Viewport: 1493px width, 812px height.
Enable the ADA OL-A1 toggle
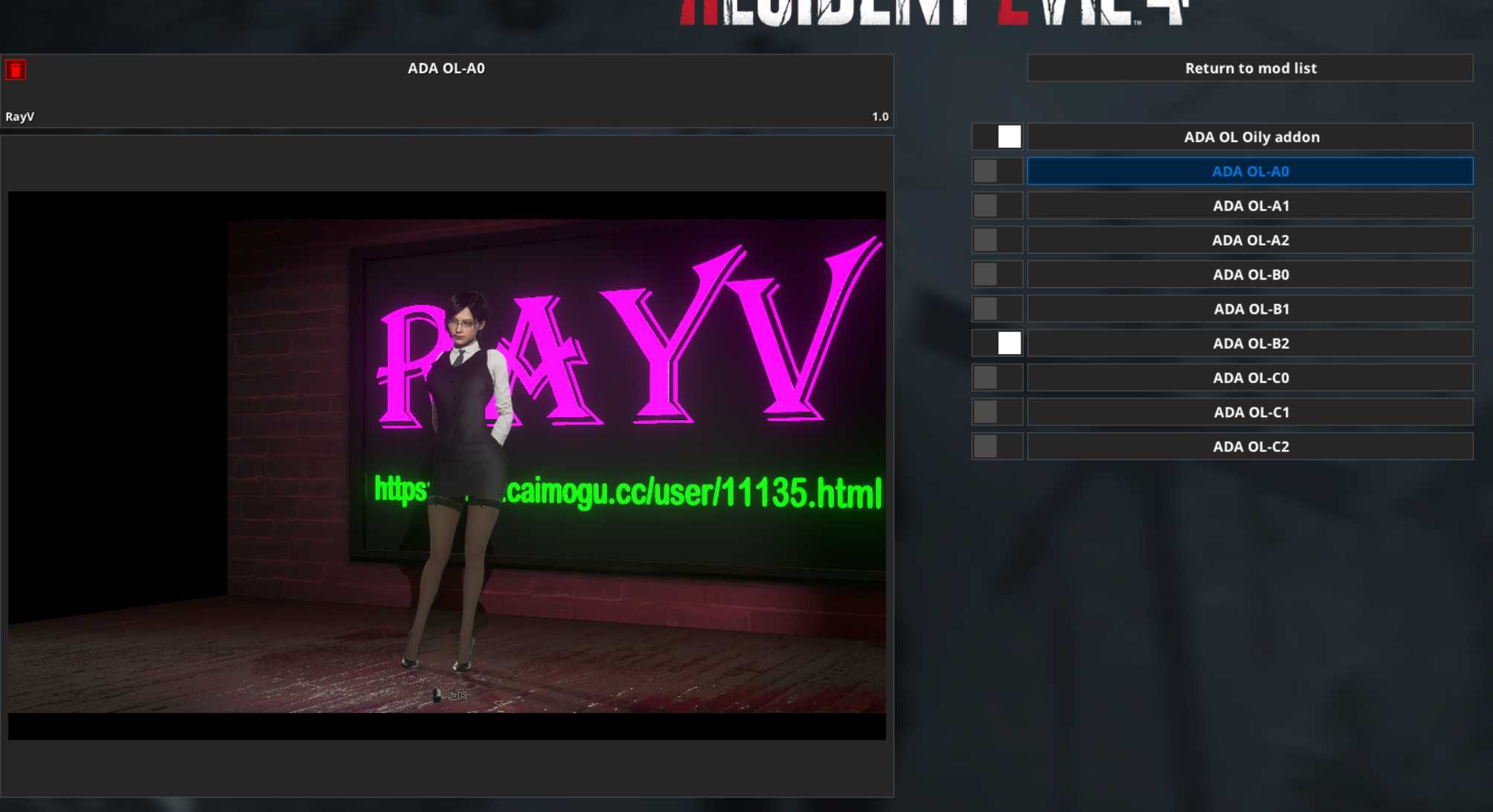pos(997,206)
